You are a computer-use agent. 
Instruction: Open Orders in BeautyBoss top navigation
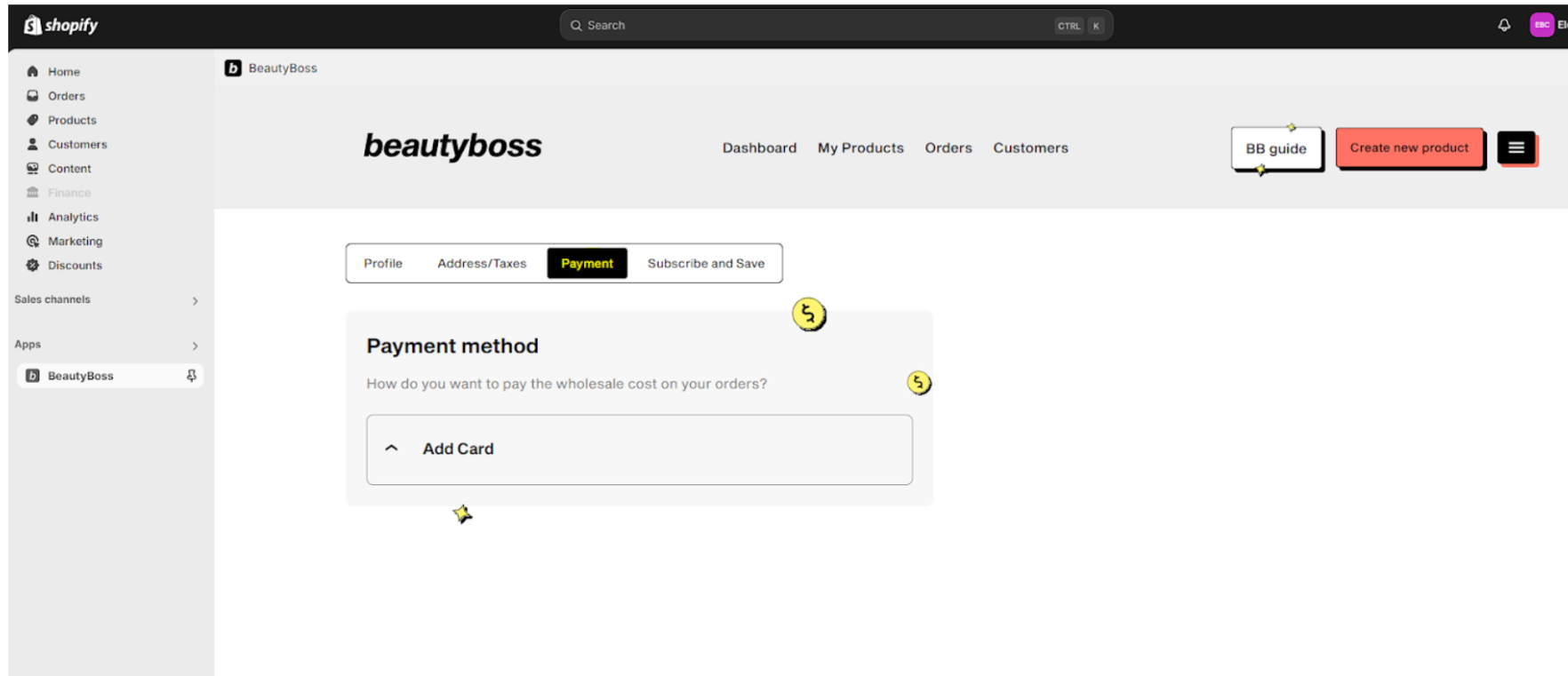click(948, 147)
